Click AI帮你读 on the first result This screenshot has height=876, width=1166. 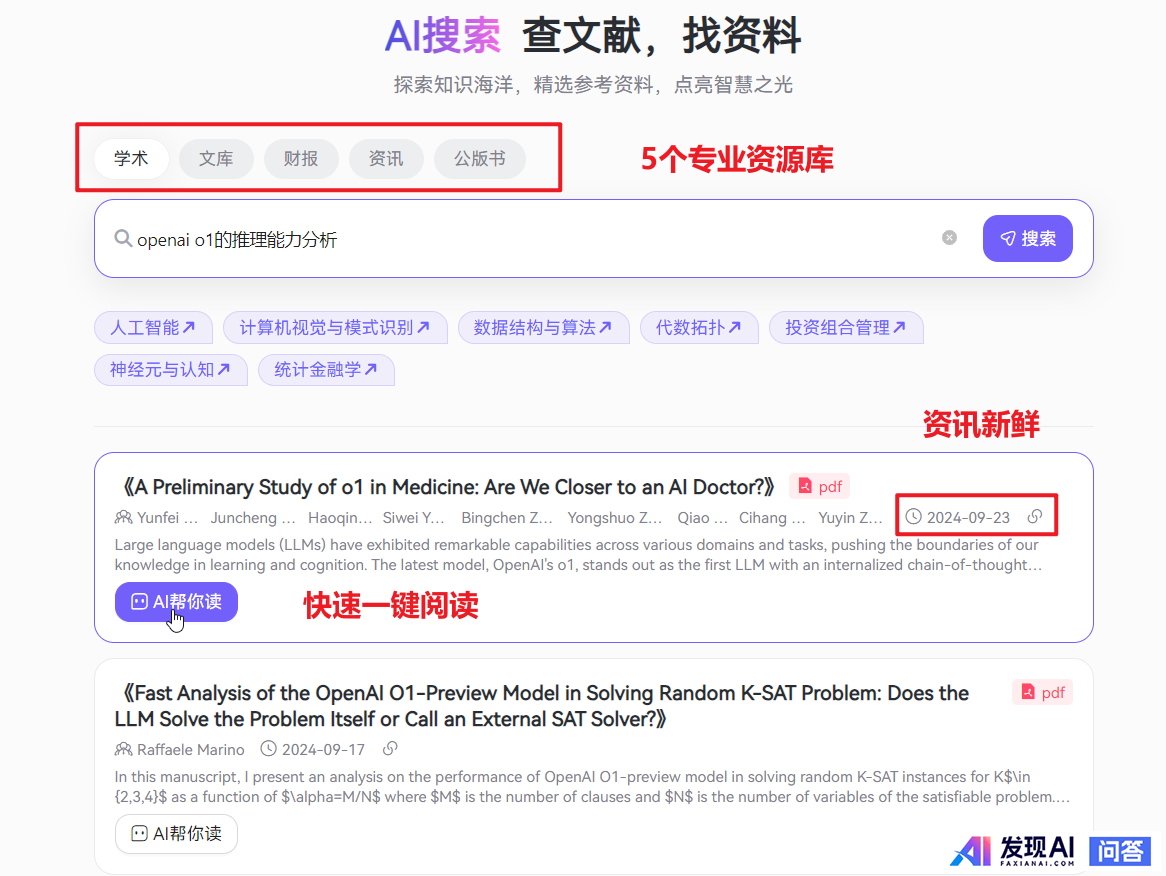[176, 602]
